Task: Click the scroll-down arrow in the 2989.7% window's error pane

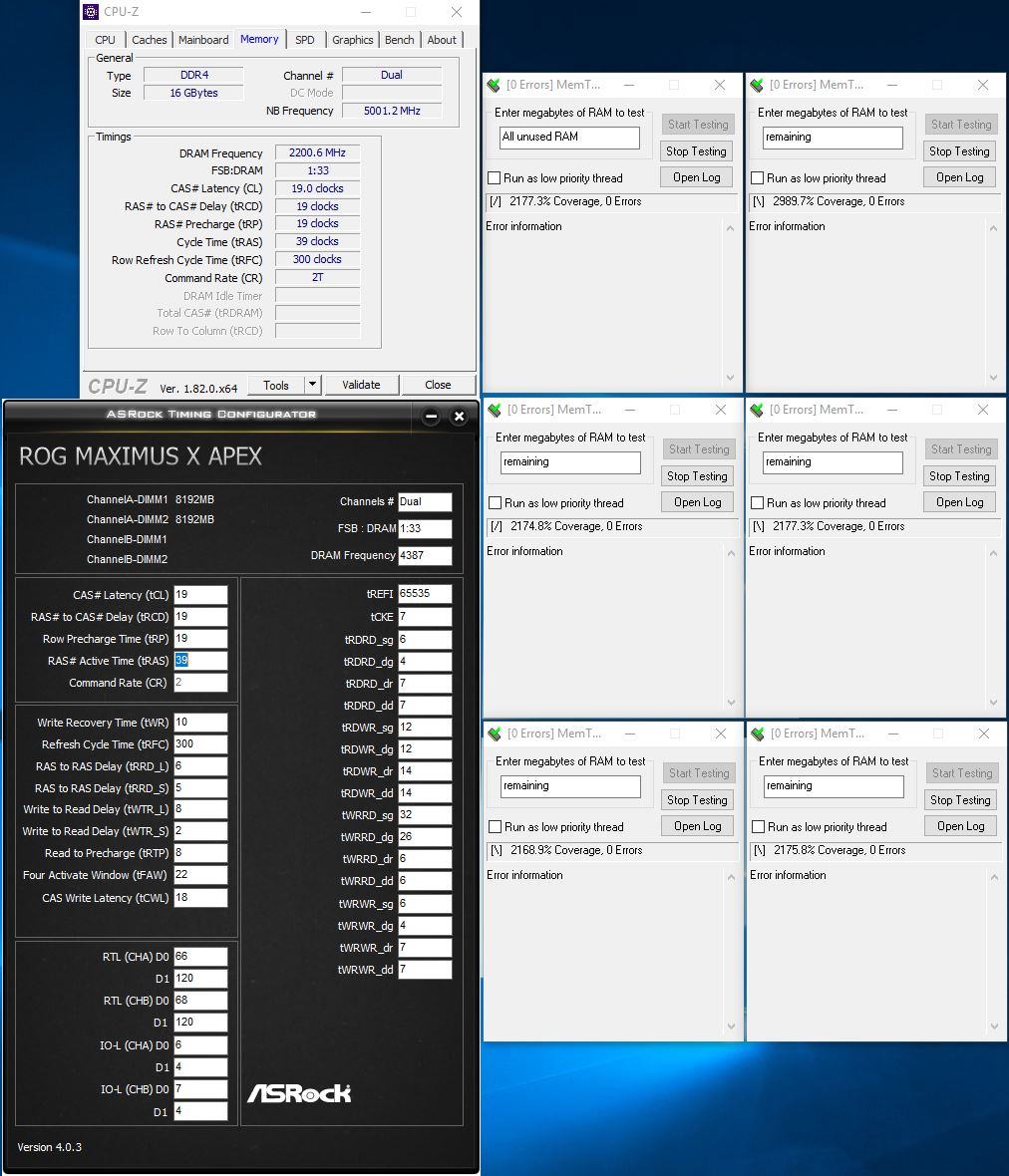Action: tap(993, 378)
